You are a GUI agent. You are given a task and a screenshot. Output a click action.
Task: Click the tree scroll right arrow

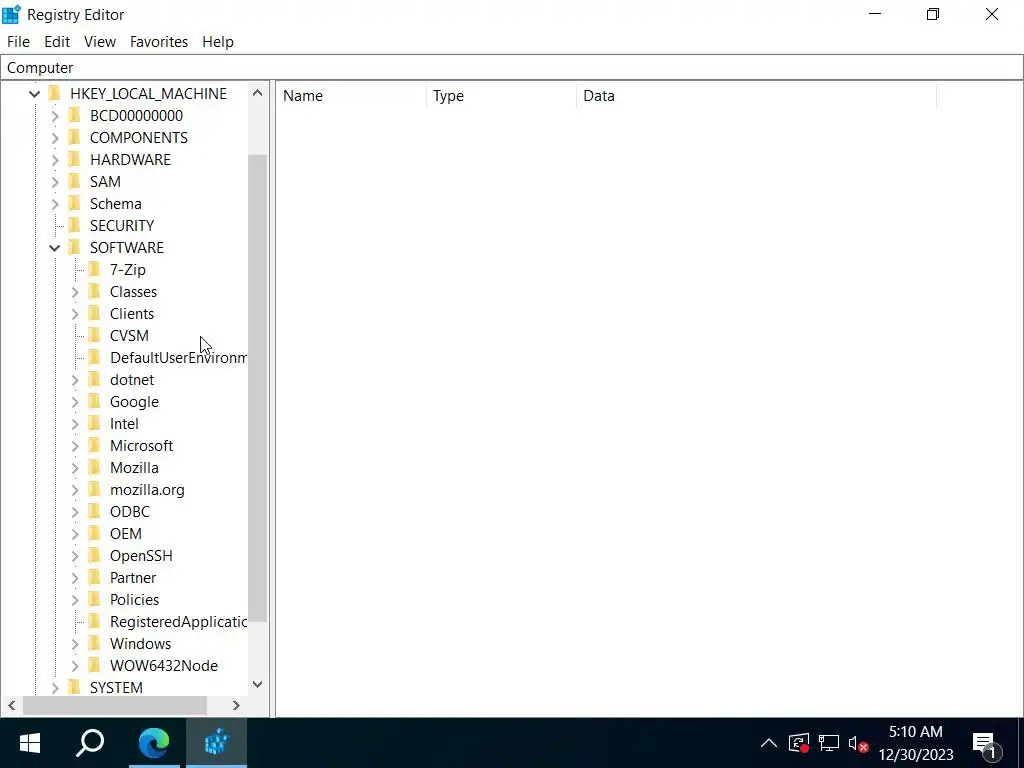click(x=236, y=705)
